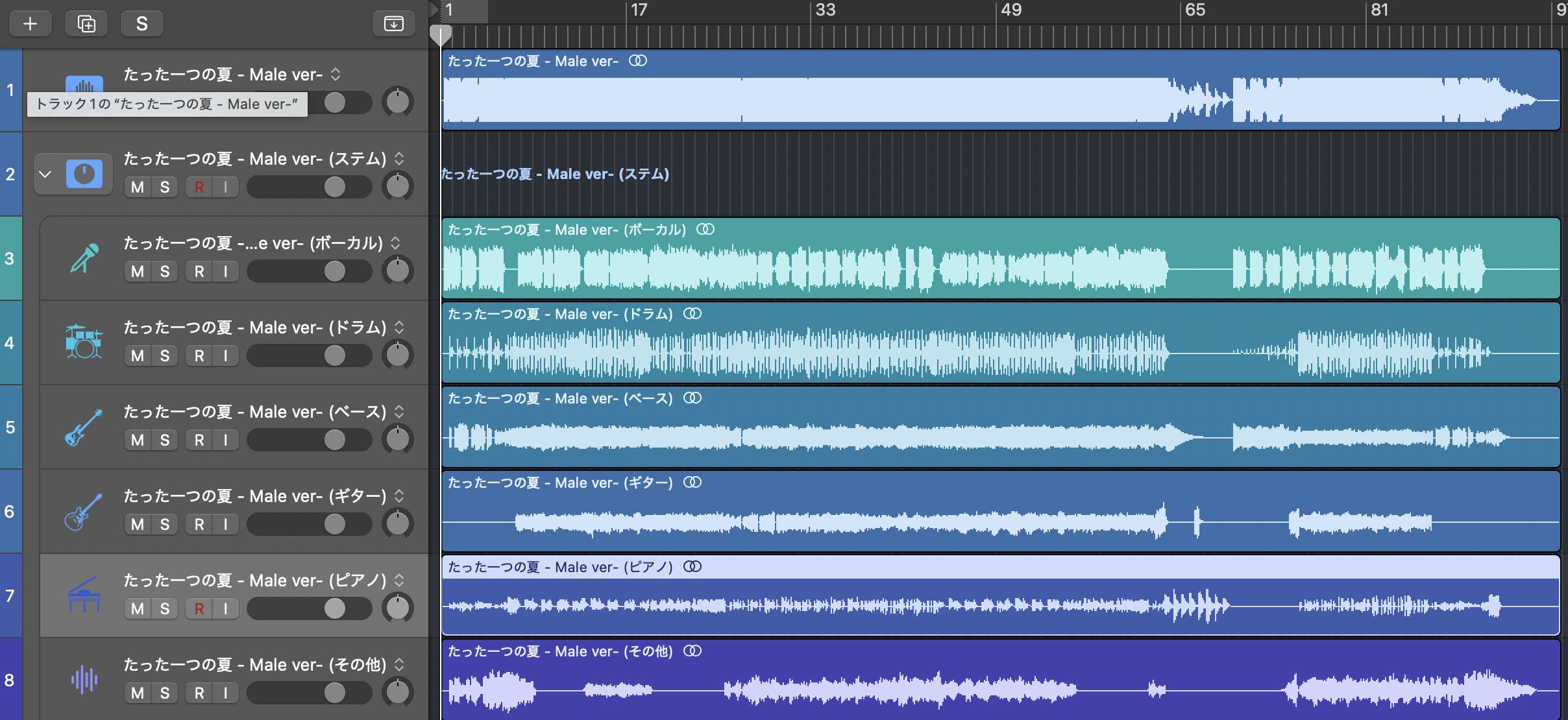
Task: Click the drum kit icon on track 4
Action: click(x=84, y=342)
